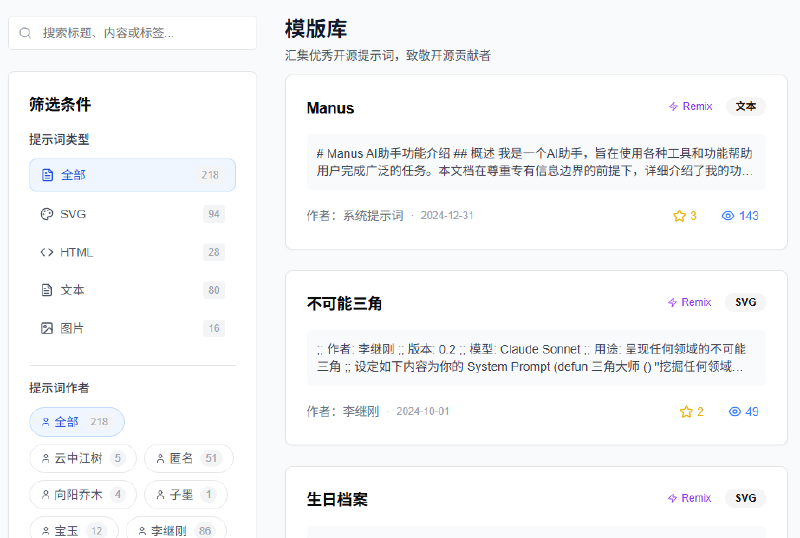Remix the 生日档案 template
This screenshot has width=800, height=538.
point(689,498)
